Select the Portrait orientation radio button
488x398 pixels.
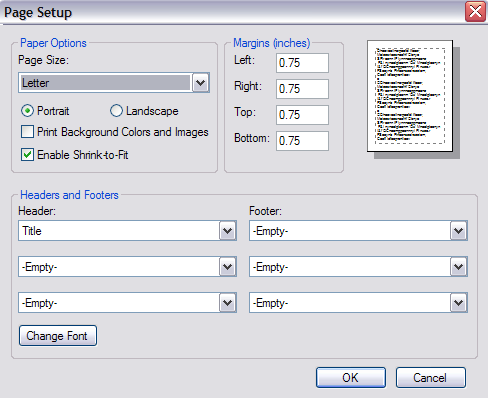(27, 111)
